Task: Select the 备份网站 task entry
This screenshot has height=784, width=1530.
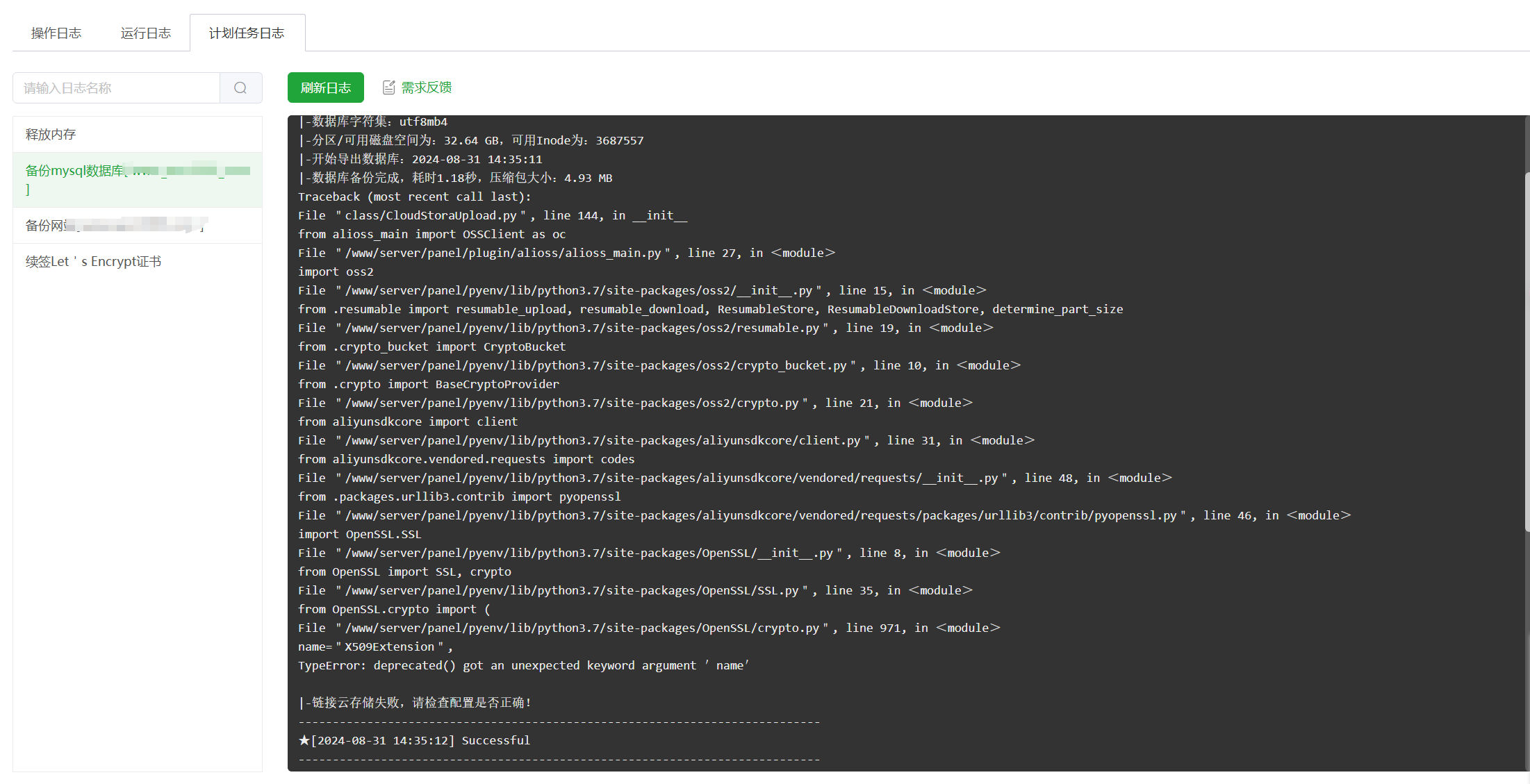Action: coord(138,226)
